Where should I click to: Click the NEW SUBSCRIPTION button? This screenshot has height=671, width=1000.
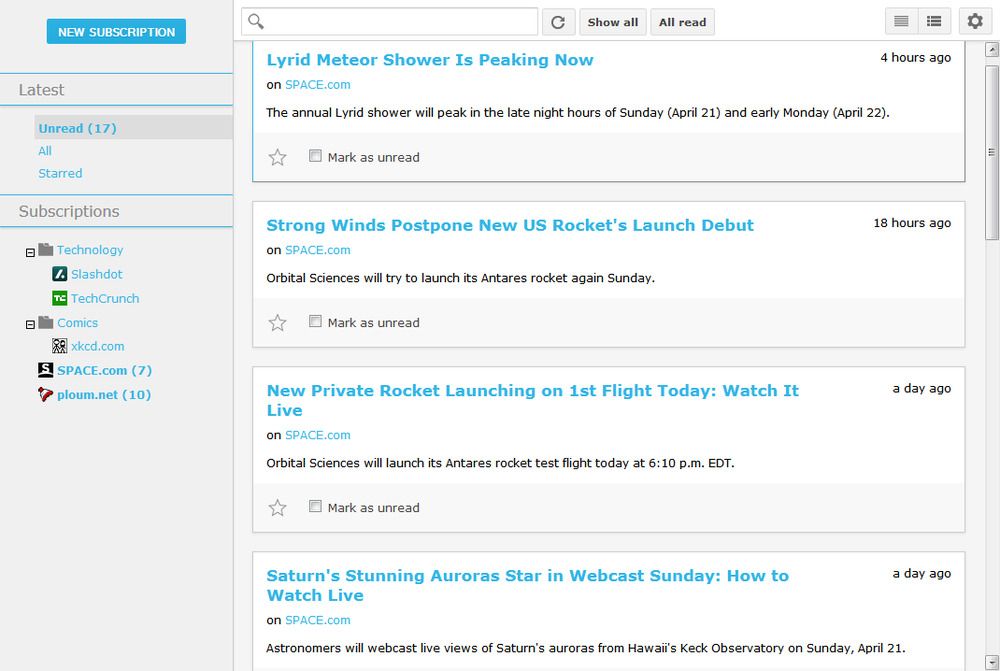(x=115, y=31)
